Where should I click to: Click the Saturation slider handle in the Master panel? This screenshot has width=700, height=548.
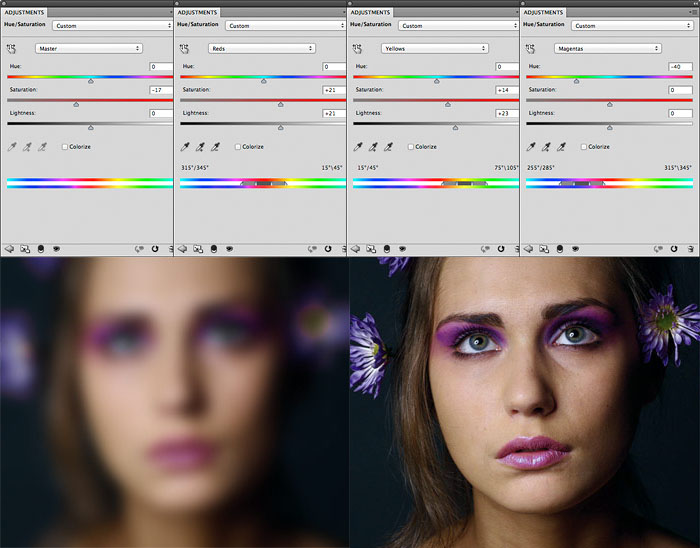pos(76,103)
